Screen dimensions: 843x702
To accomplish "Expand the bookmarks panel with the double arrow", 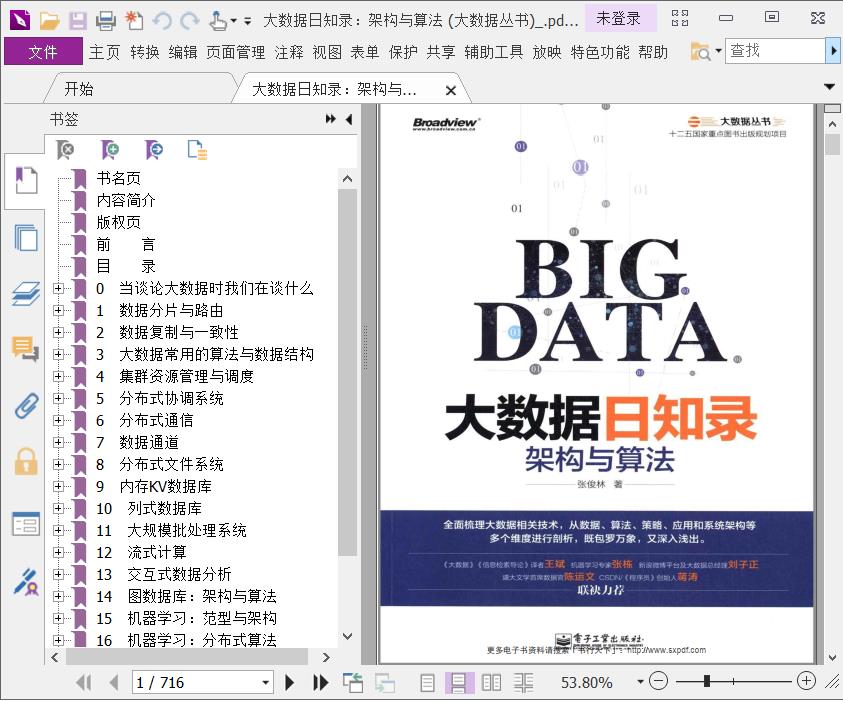I will (x=331, y=119).
